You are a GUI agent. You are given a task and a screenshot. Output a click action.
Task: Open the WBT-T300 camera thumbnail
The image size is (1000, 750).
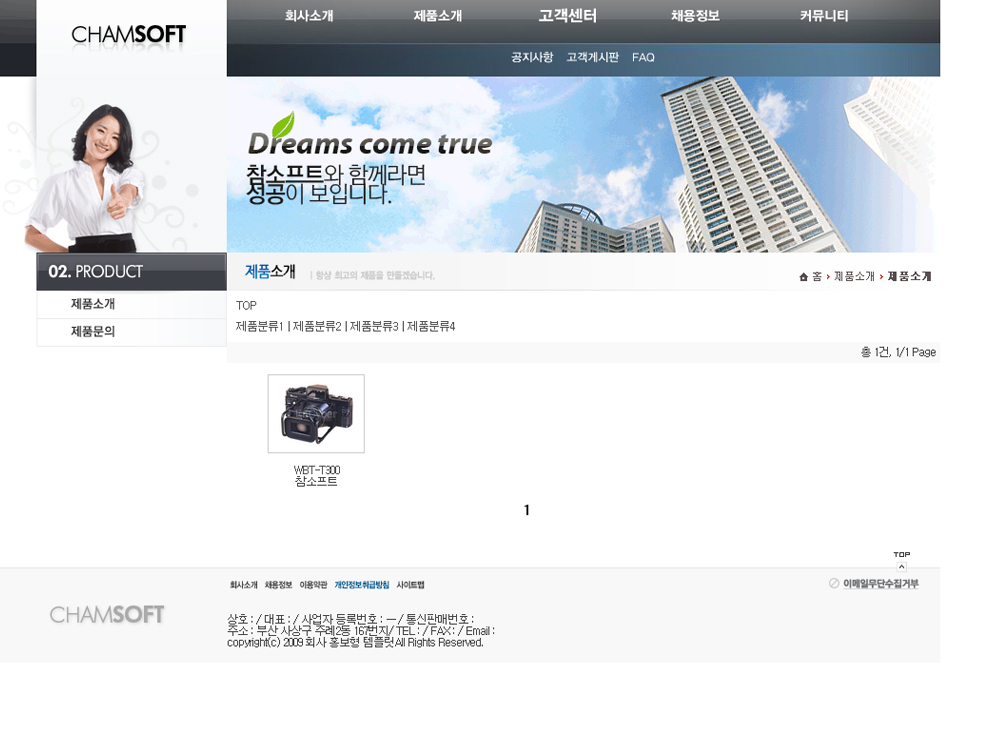coord(316,414)
